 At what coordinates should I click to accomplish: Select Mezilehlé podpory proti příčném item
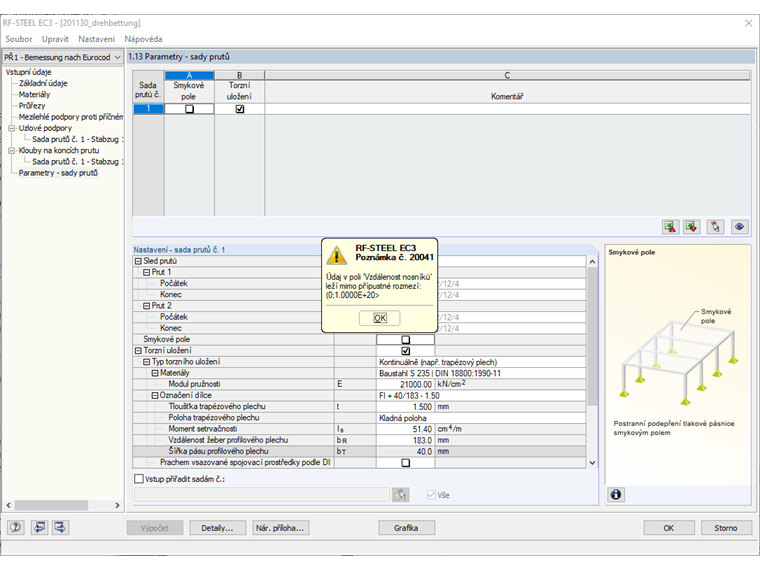coord(71,117)
